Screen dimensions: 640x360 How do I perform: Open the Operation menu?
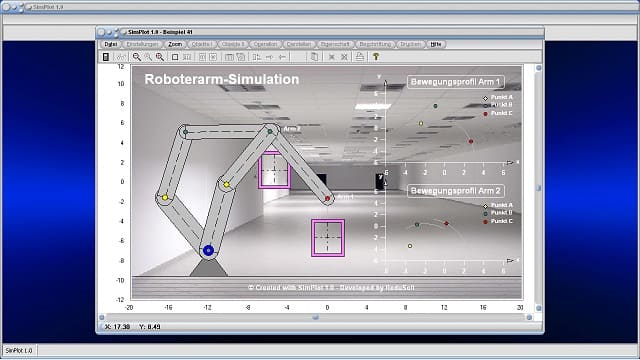coord(265,44)
